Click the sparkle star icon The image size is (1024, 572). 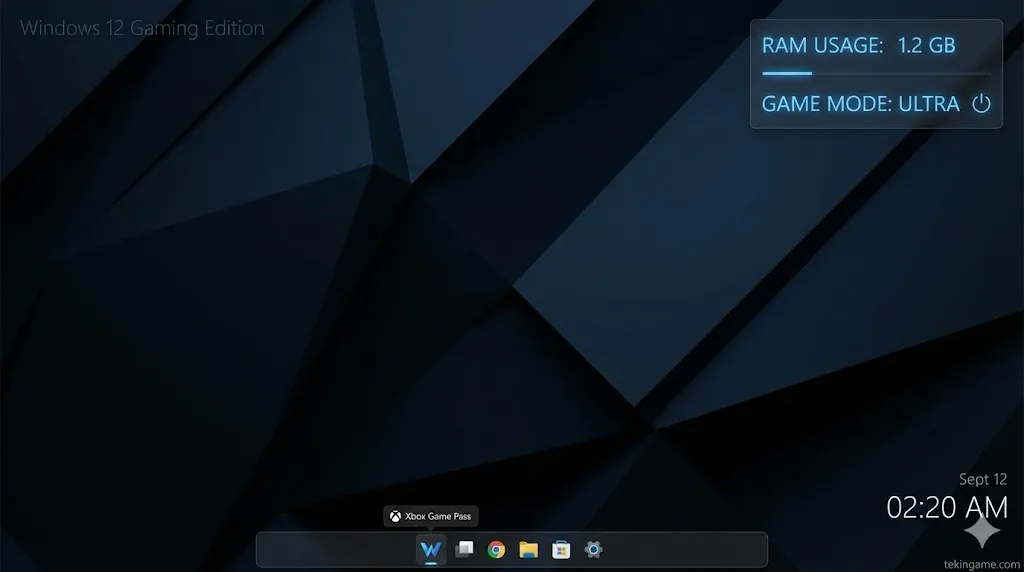(981, 531)
